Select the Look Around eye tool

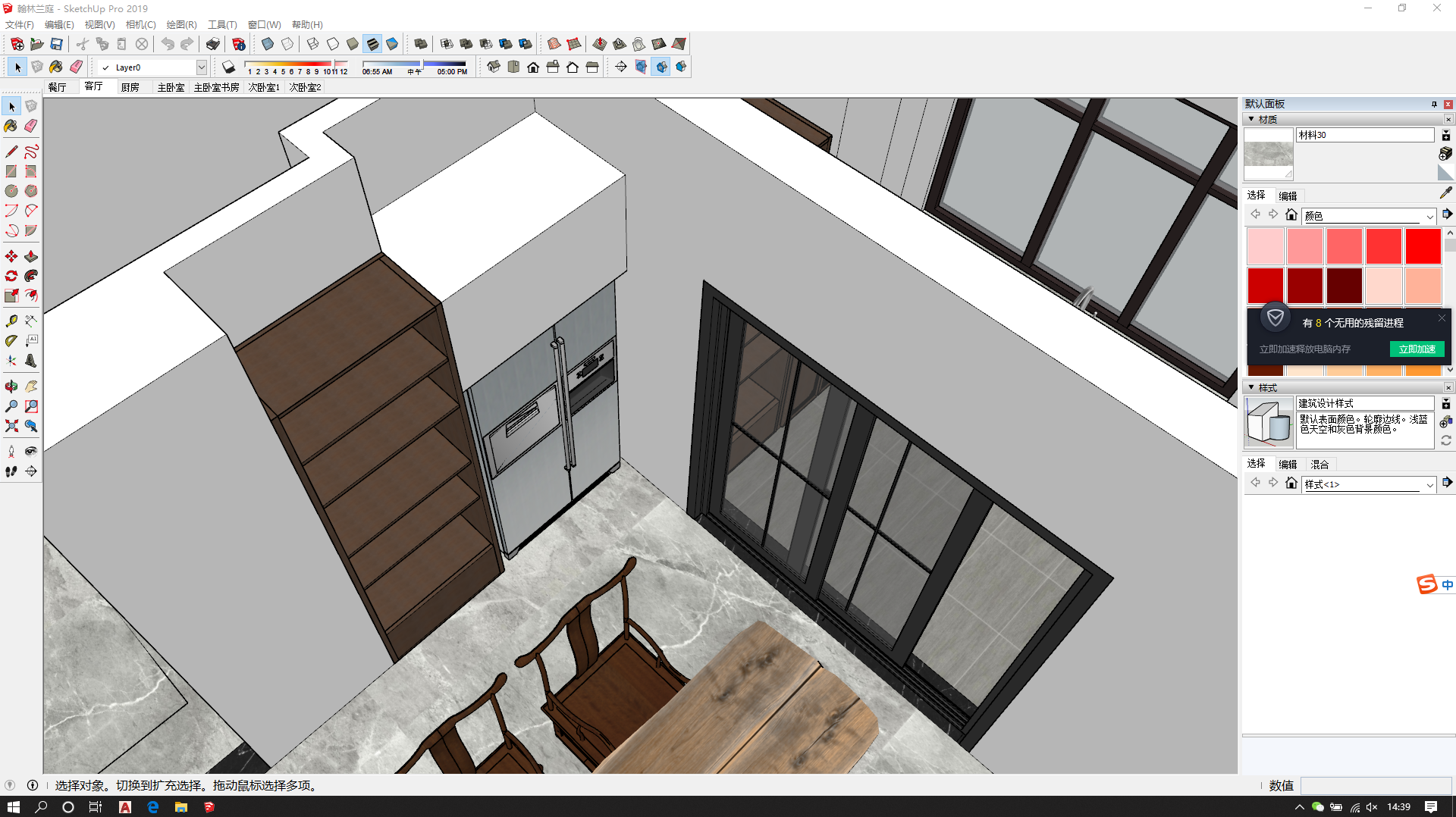click(x=31, y=452)
